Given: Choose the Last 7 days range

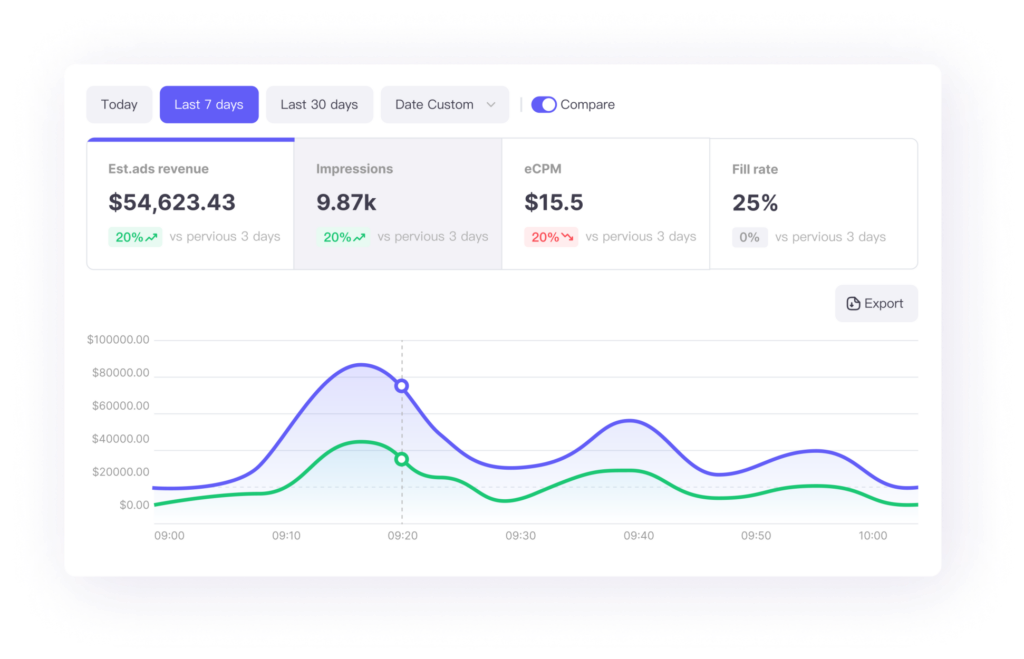Looking at the screenshot, I should [x=209, y=105].
